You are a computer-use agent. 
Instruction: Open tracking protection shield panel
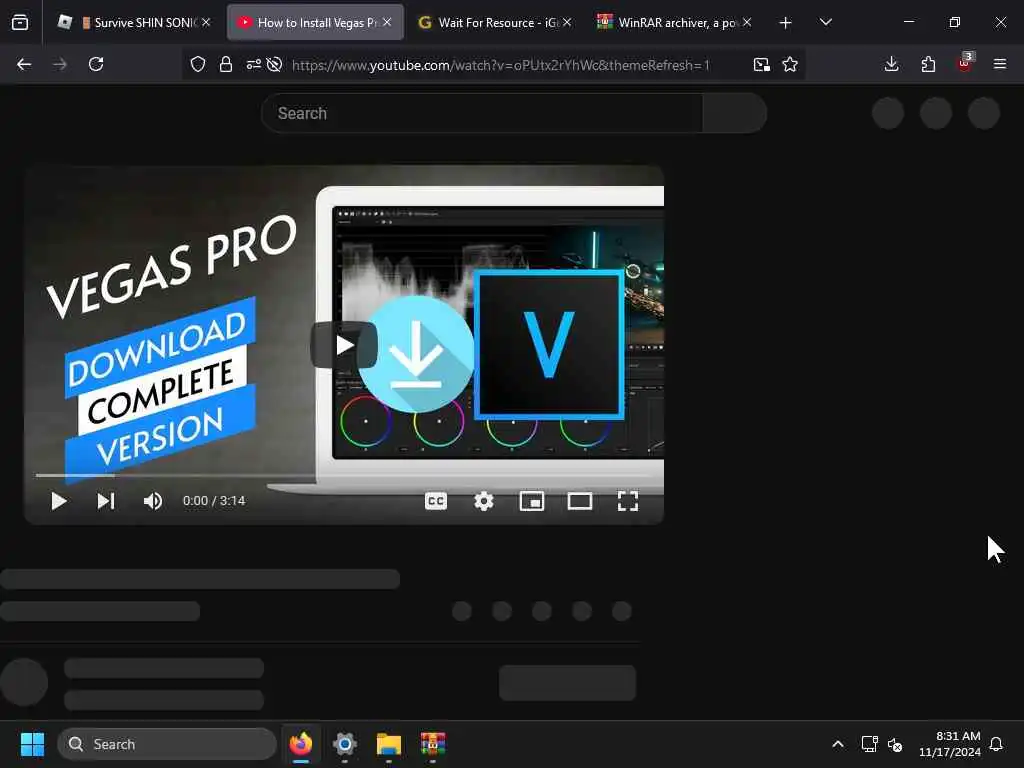198,64
